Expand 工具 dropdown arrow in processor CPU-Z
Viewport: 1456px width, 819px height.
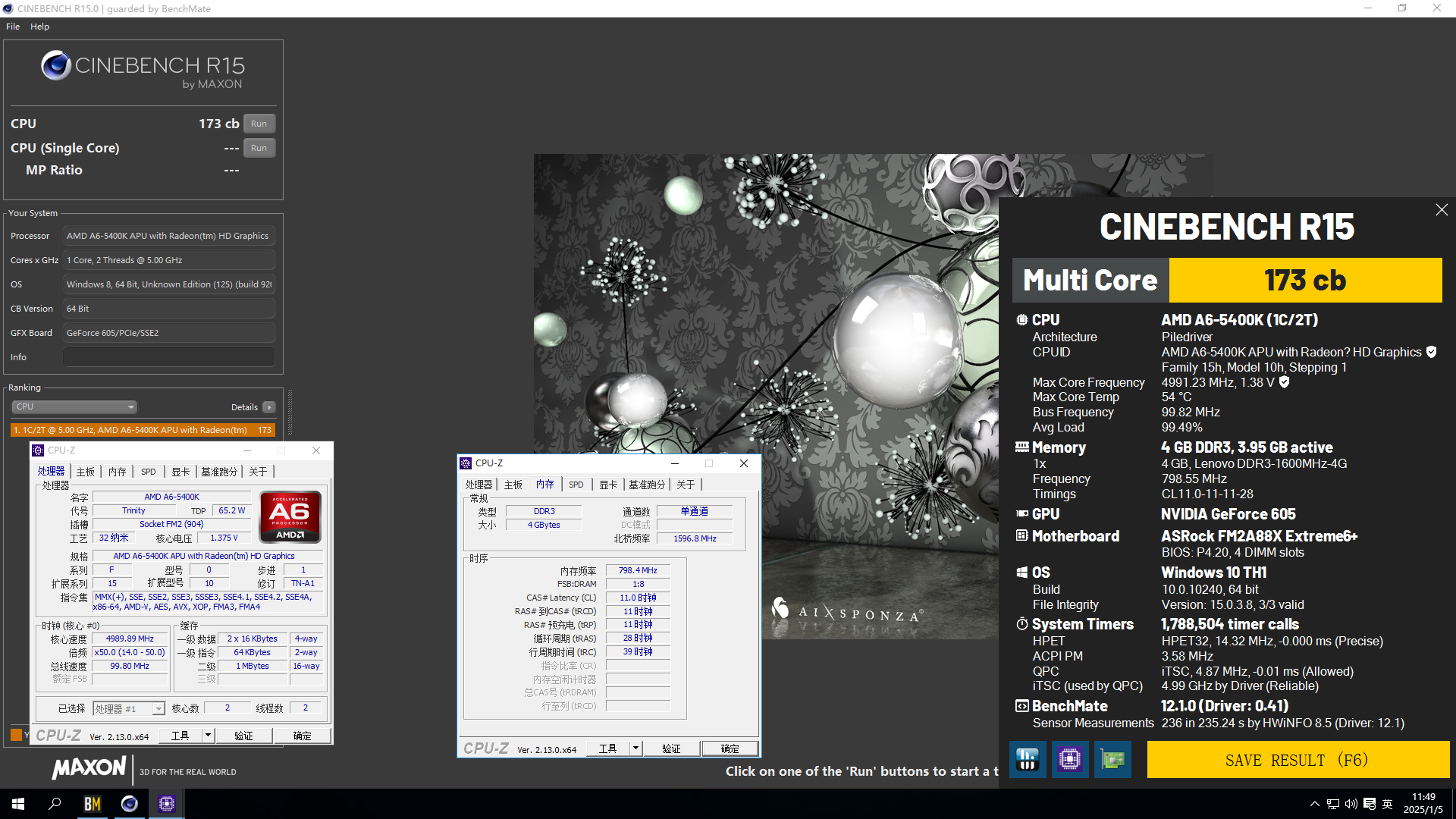208,736
